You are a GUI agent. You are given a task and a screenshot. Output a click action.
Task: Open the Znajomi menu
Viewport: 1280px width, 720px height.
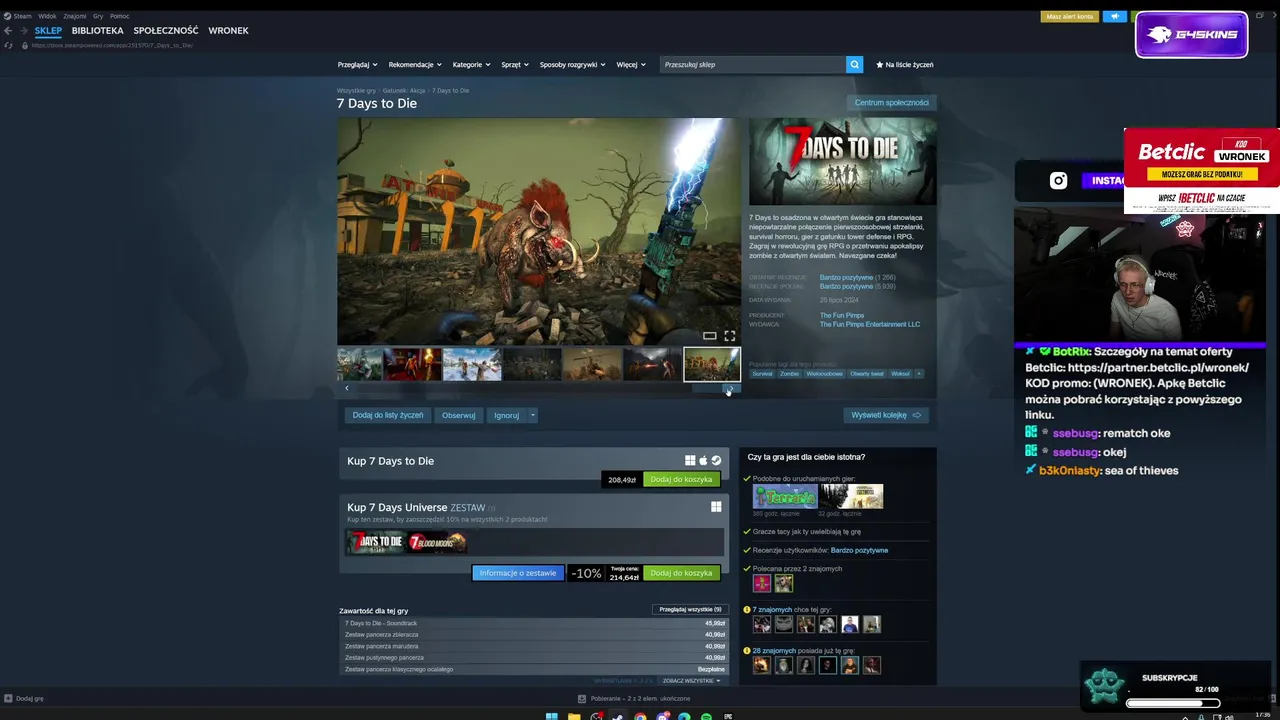[x=75, y=16]
